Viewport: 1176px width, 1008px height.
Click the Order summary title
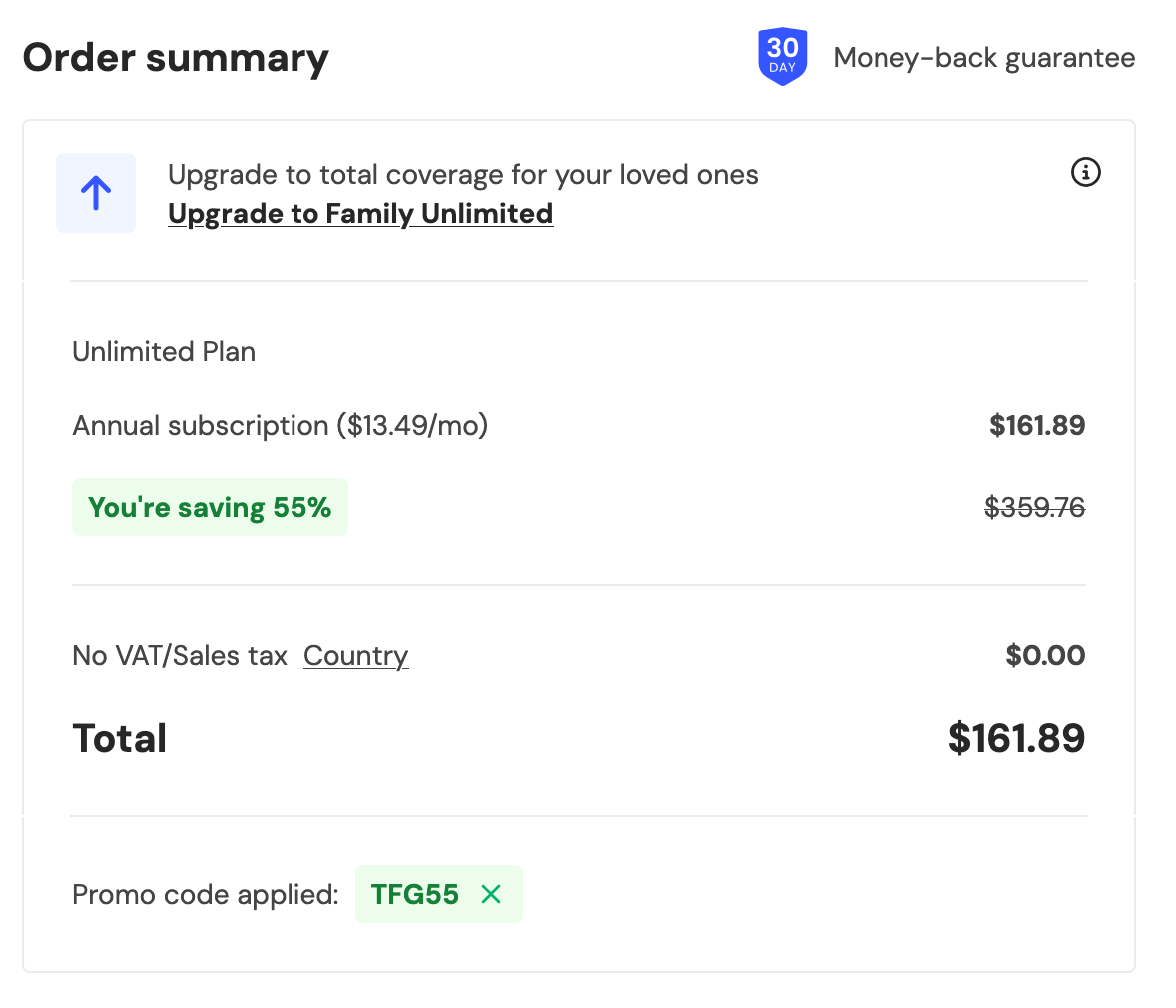pyautogui.click(x=175, y=57)
